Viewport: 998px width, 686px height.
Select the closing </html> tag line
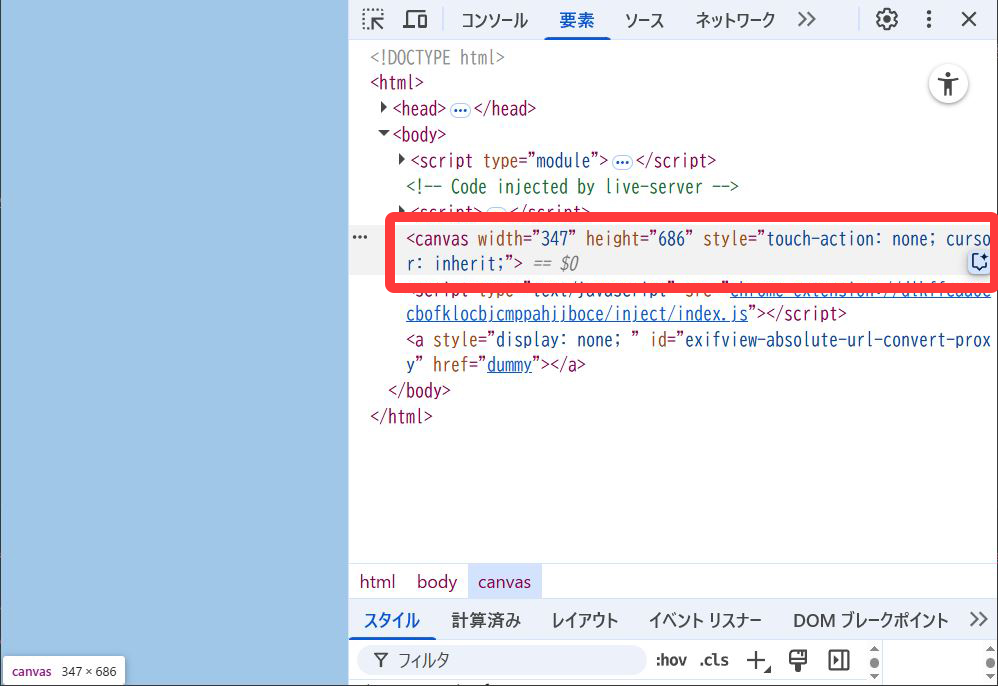(401, 416)
